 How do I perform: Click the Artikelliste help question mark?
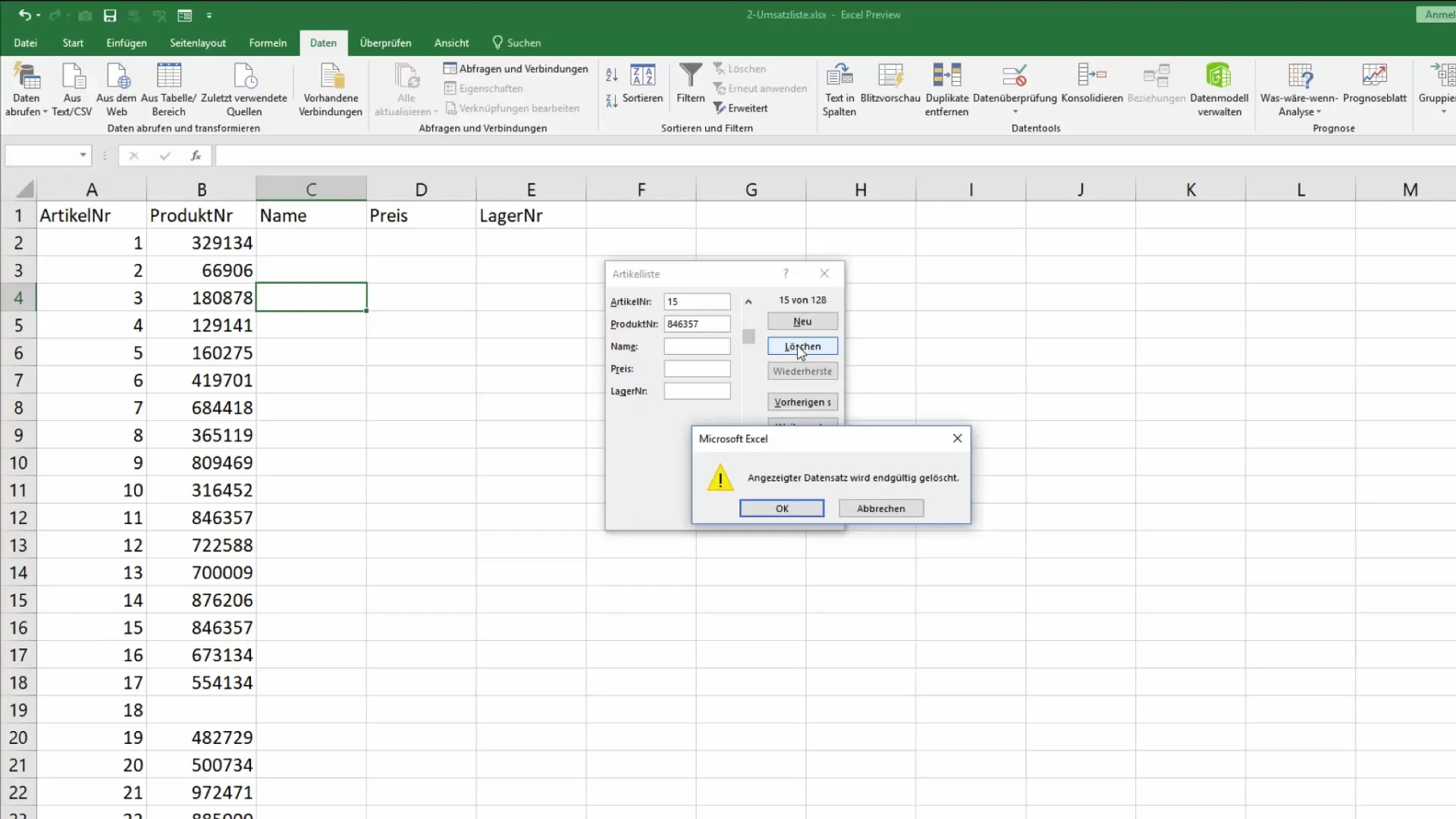[x=786, y=273]
